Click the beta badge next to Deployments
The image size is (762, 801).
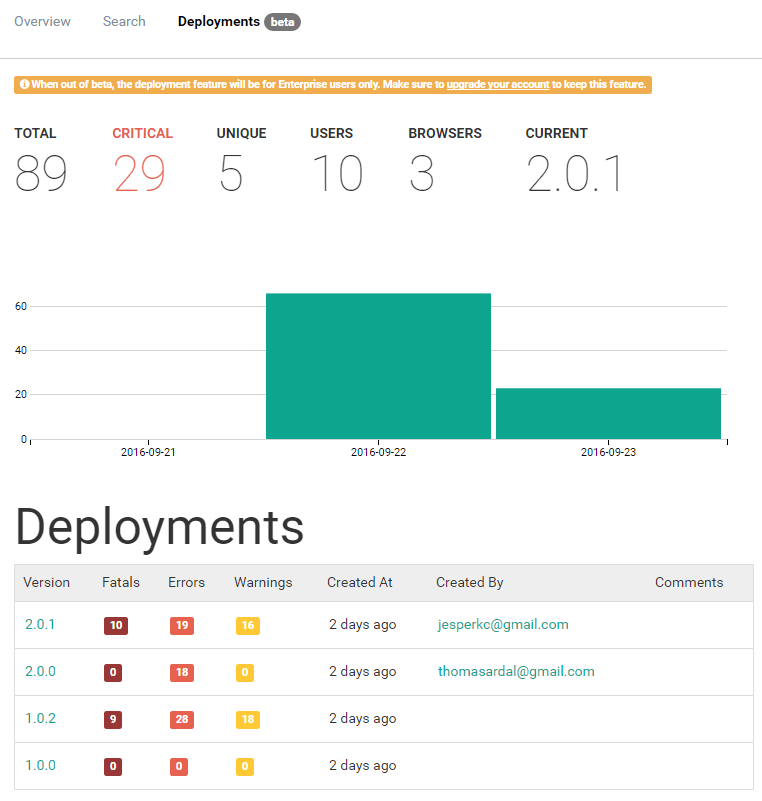coord(282,22)
